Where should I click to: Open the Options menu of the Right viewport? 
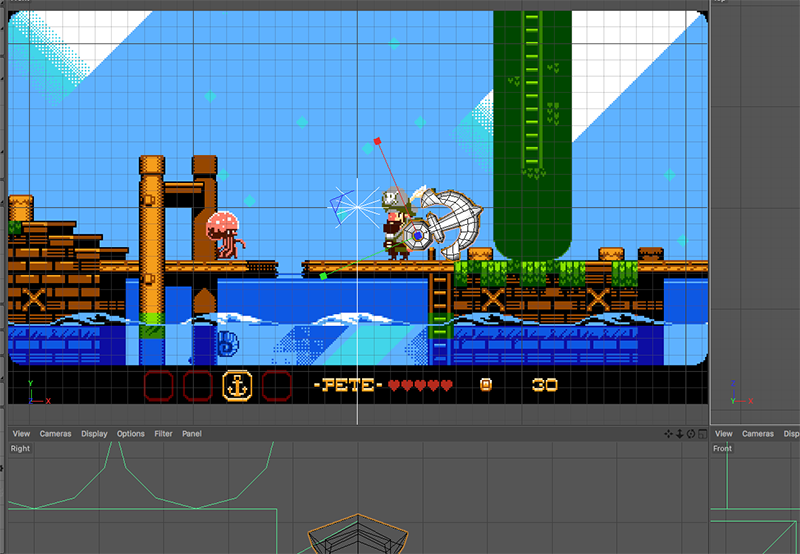coord(131,434)
